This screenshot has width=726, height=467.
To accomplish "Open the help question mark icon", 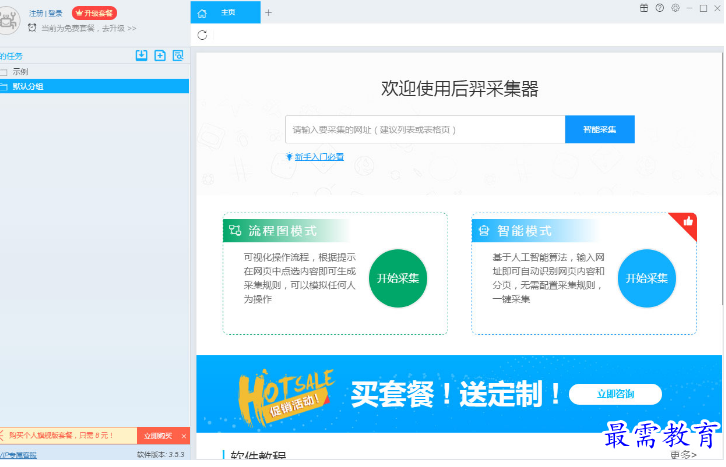I will pos(660,8).
